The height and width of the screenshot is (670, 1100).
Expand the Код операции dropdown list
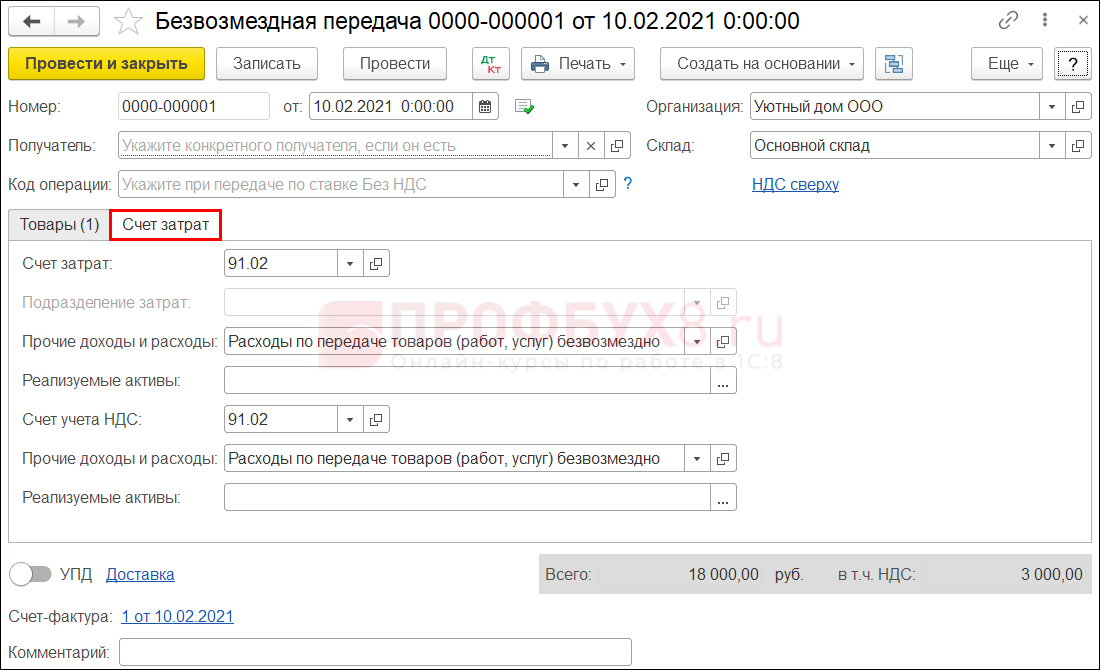point(576,185)
